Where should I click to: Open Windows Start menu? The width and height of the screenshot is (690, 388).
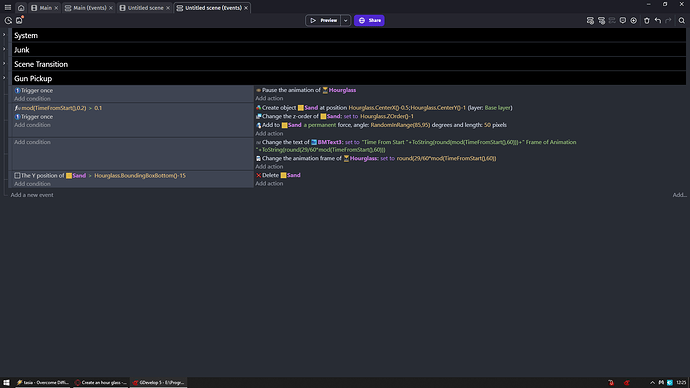(6, 383)
